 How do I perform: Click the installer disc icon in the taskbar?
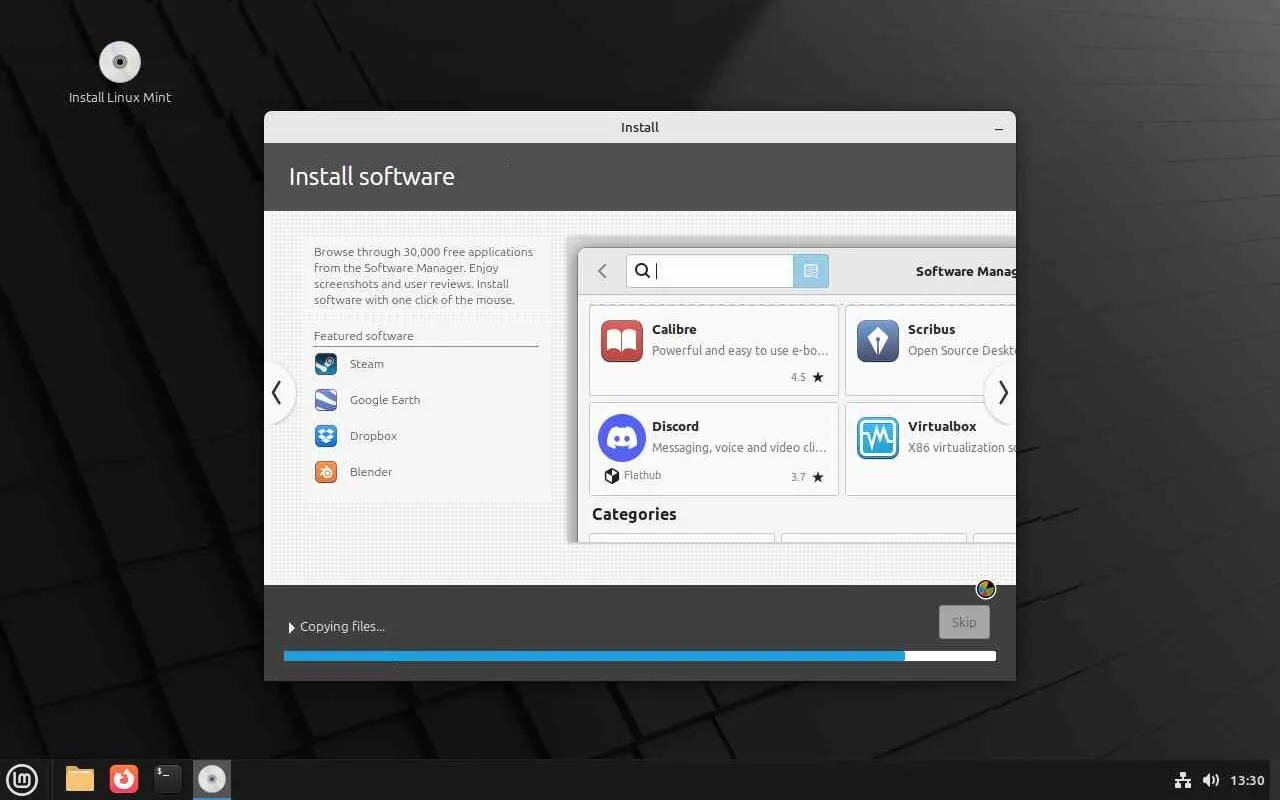tap(212, 779)
